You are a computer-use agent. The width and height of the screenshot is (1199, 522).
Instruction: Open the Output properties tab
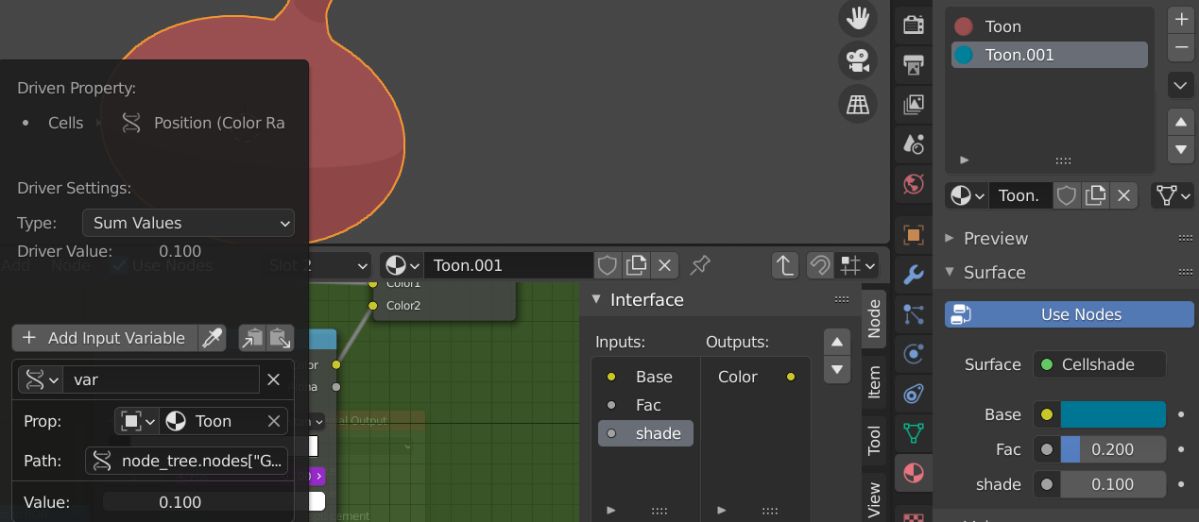(913, 65)
